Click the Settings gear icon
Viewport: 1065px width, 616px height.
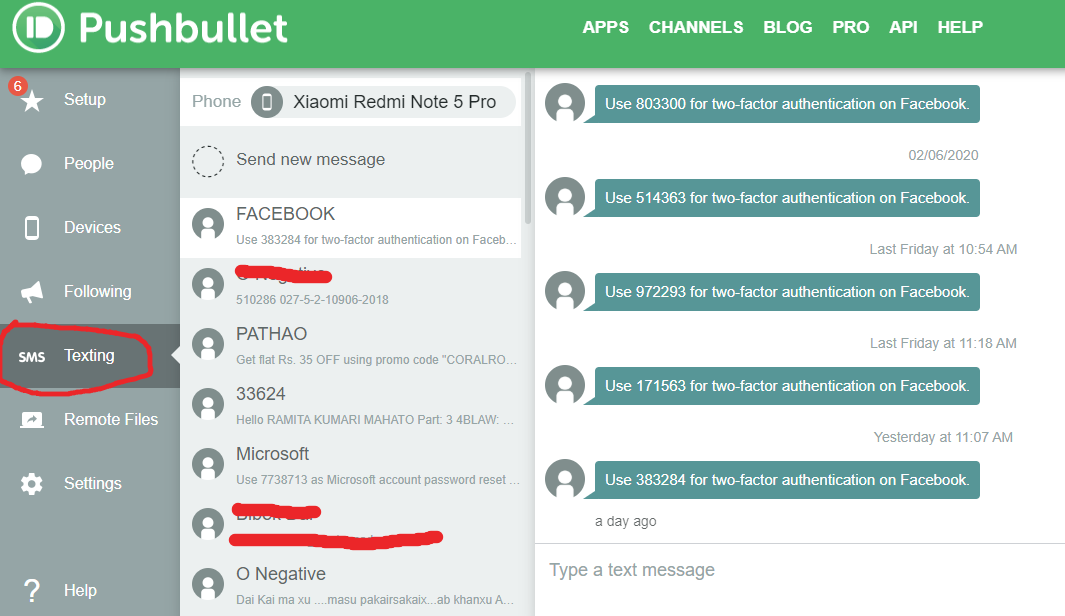tap(31, 484)
